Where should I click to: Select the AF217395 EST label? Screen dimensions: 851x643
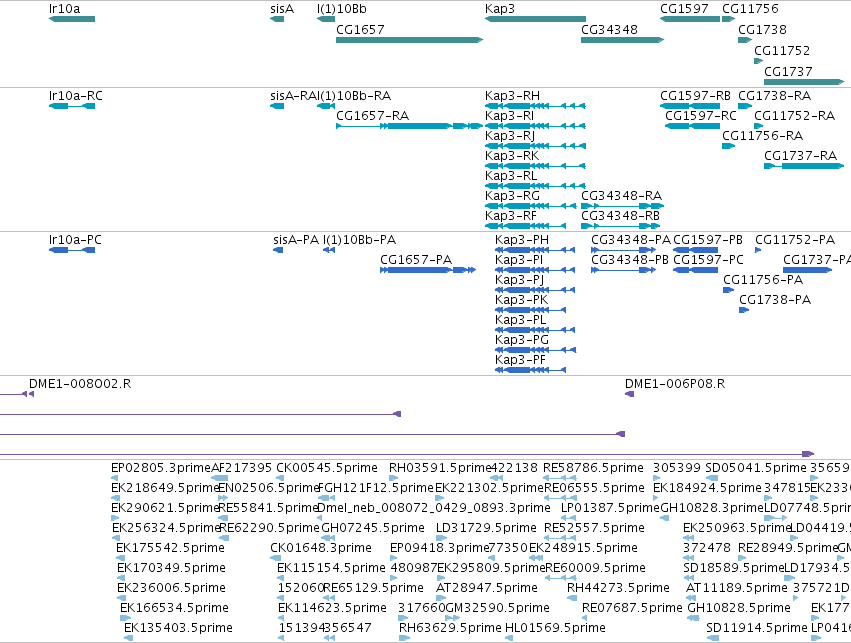(x=242, y=468)
